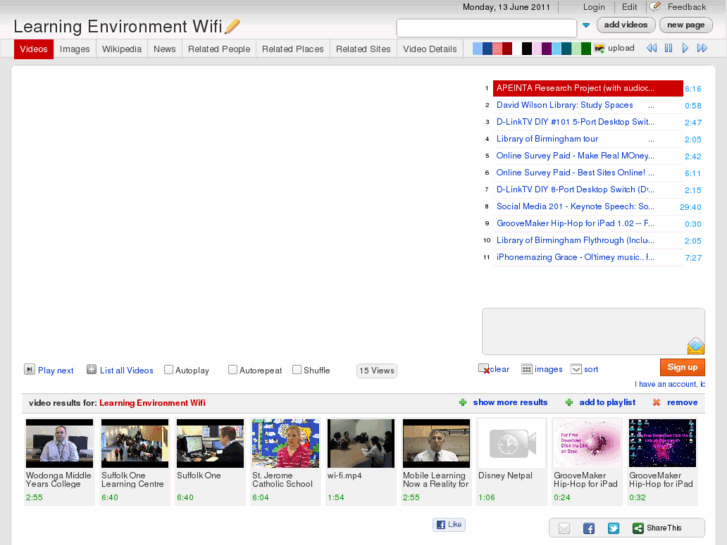Click the pencil edit icon beside page title
The width and height of the screenshot is (727, 545).
pyautogui.click(x=233, y=27)
